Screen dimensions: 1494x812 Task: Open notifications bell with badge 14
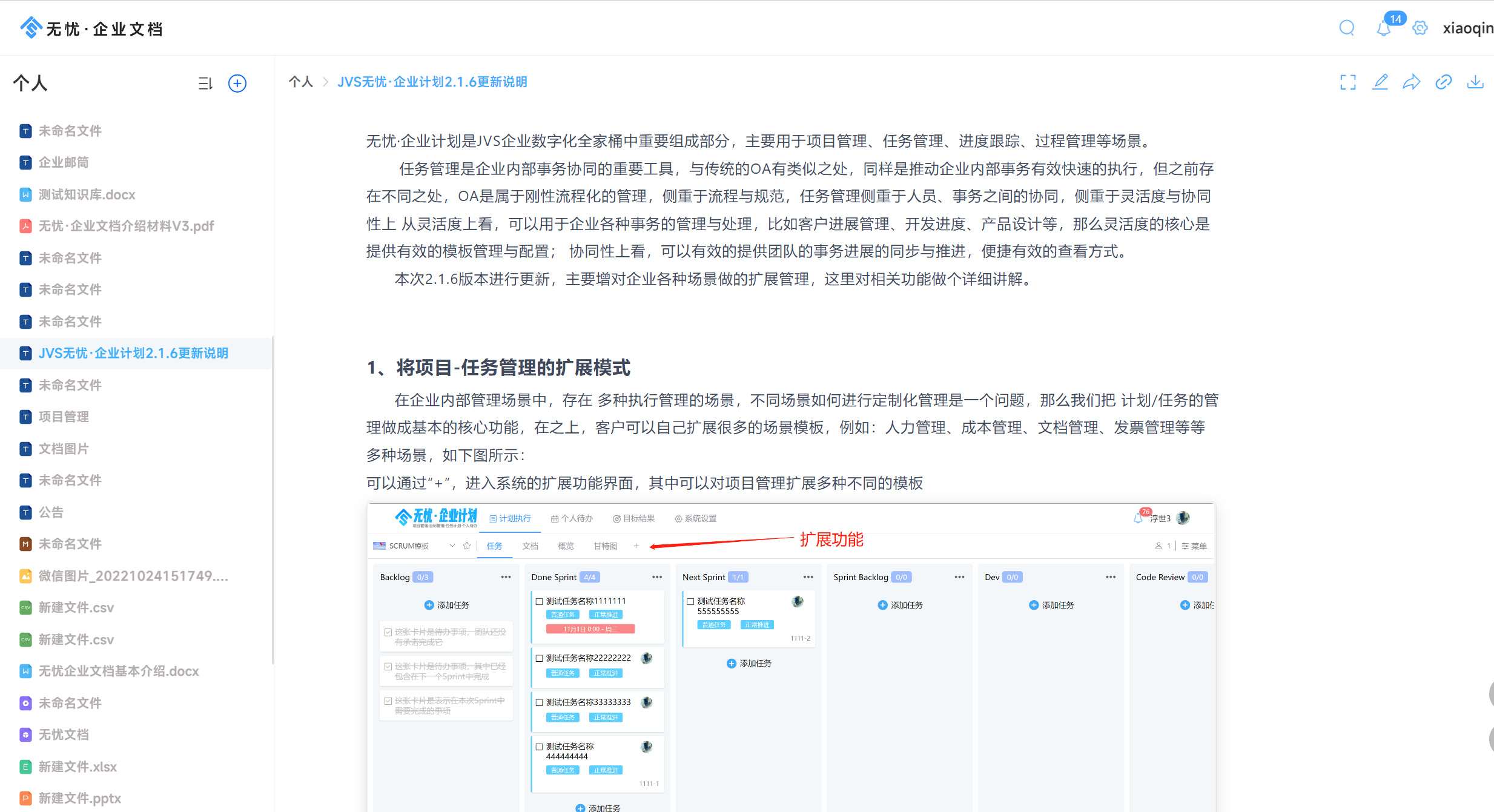[x=1384, y=28]
